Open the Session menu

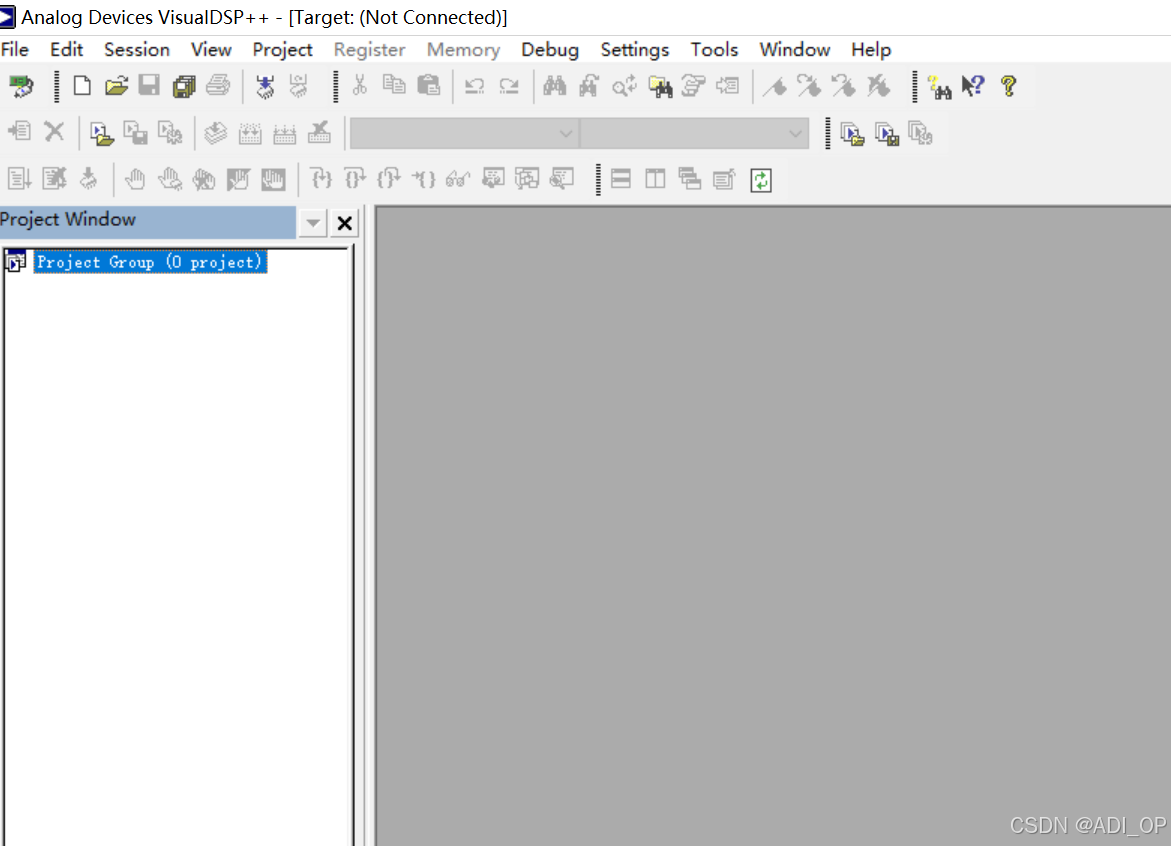[x=137, y=49]
